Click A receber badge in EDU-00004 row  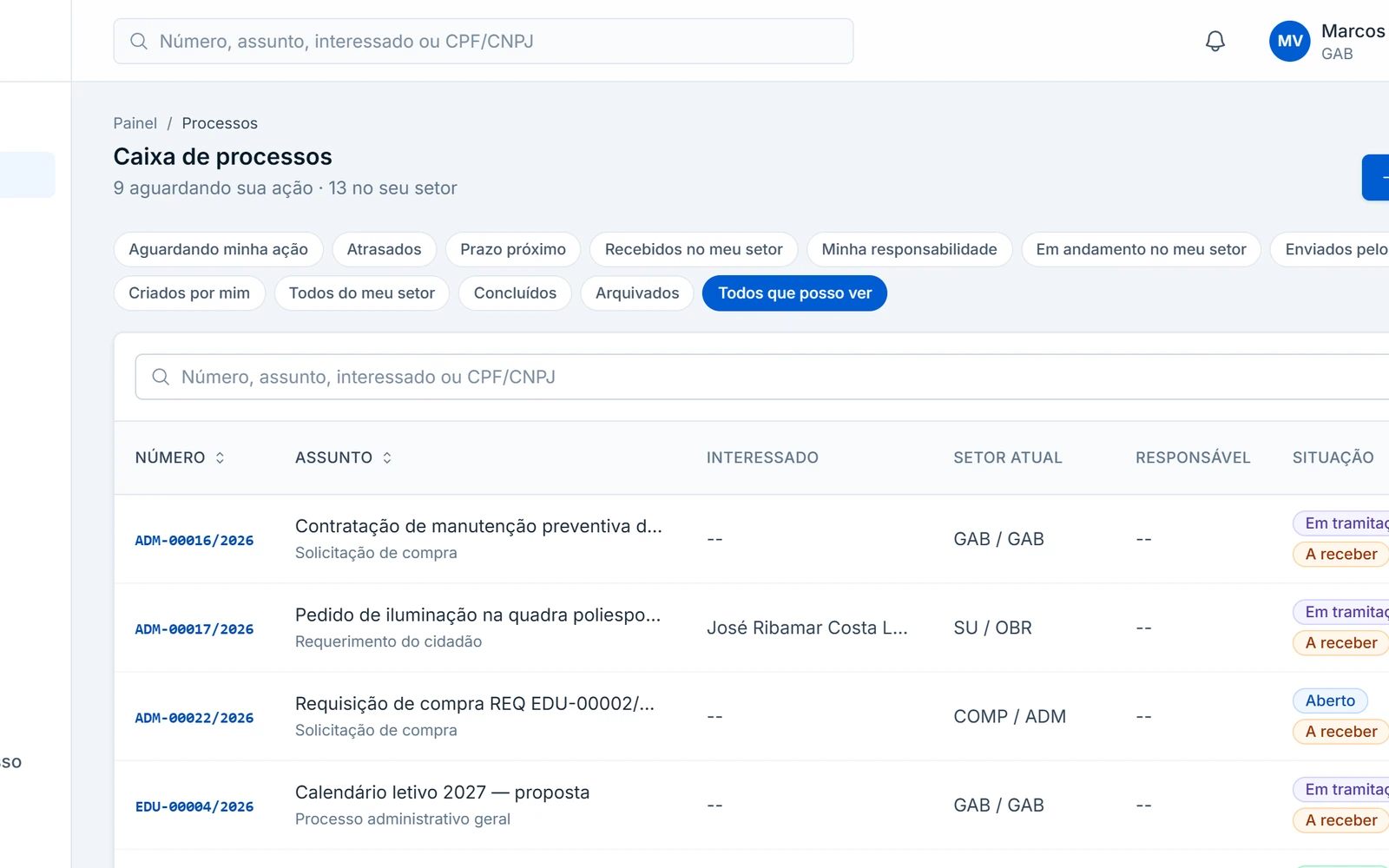click(x=1341, y=820)
